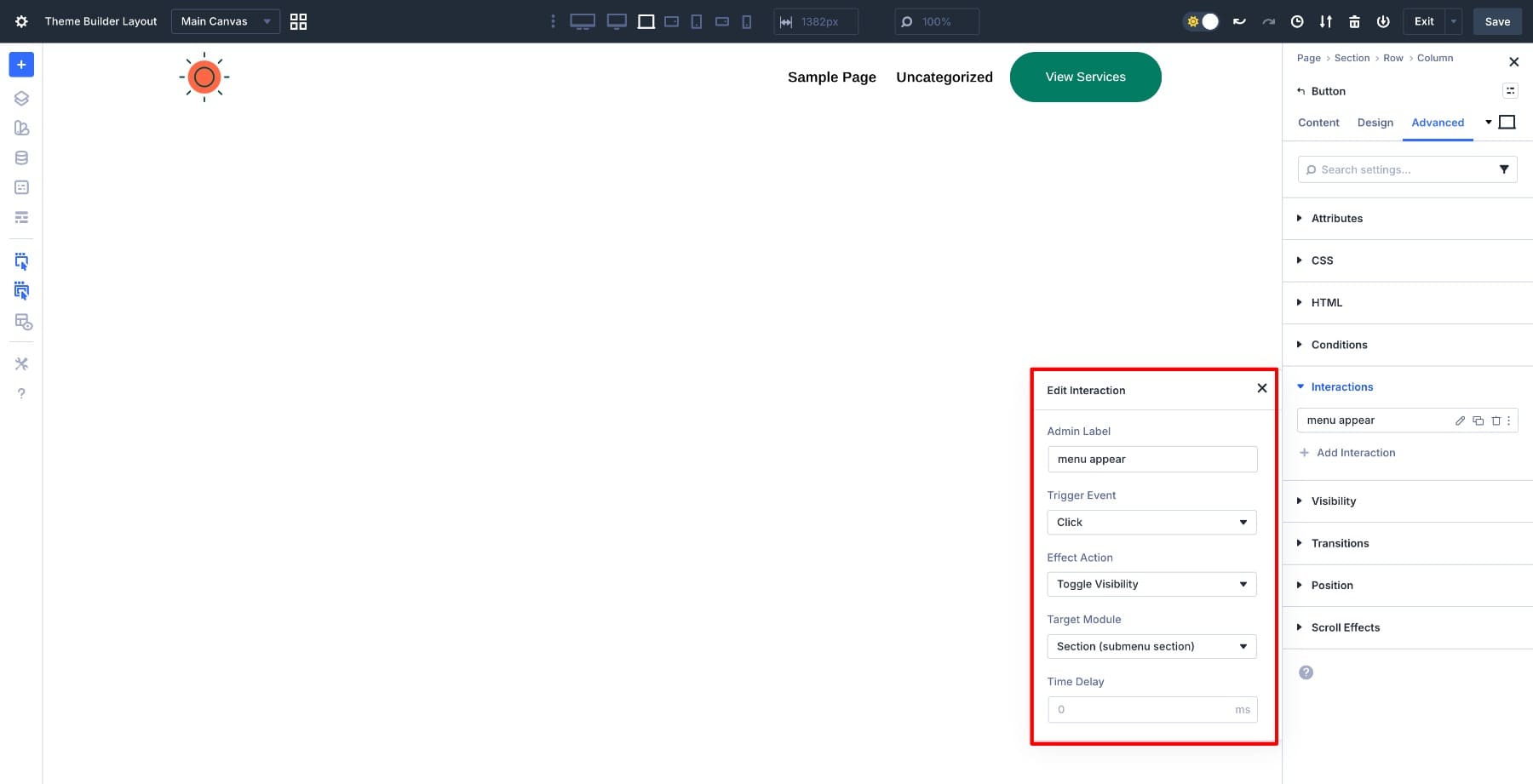This screenshot has height=784, width=1533.
Task: Open the design presets panel
Action: [x=21, y=128]
